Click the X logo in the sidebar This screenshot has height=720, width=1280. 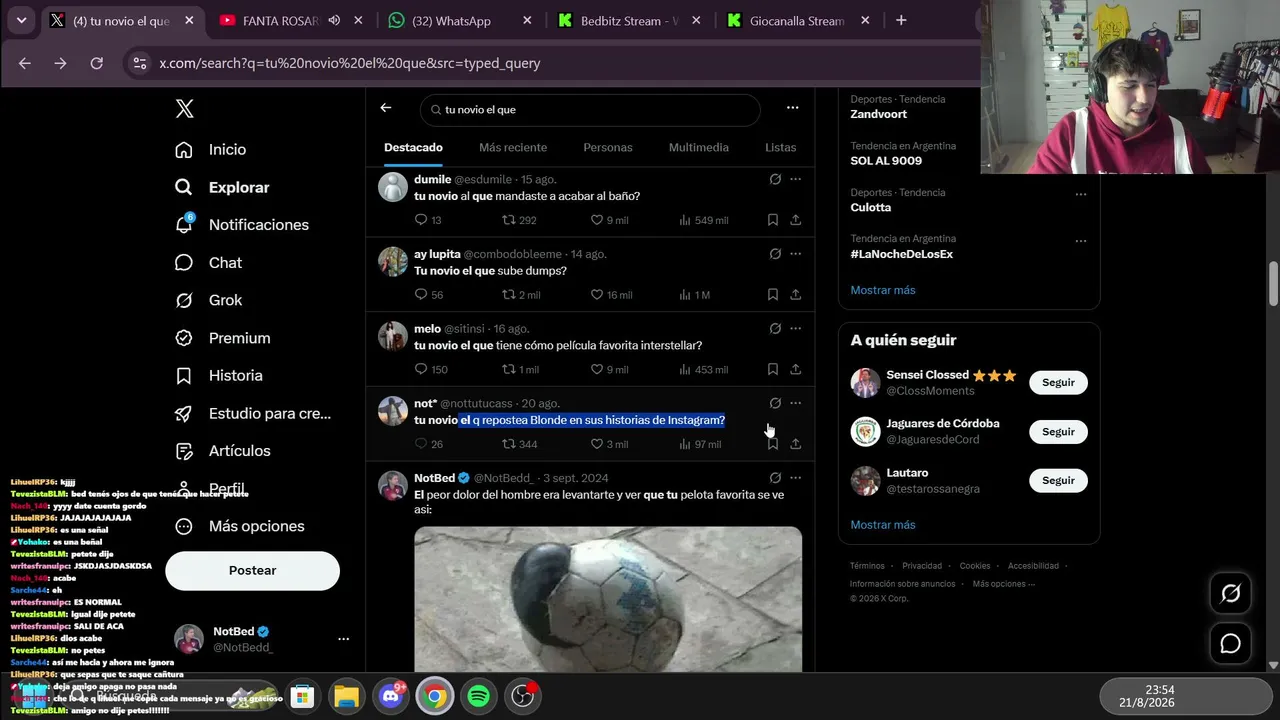point(184,109)
